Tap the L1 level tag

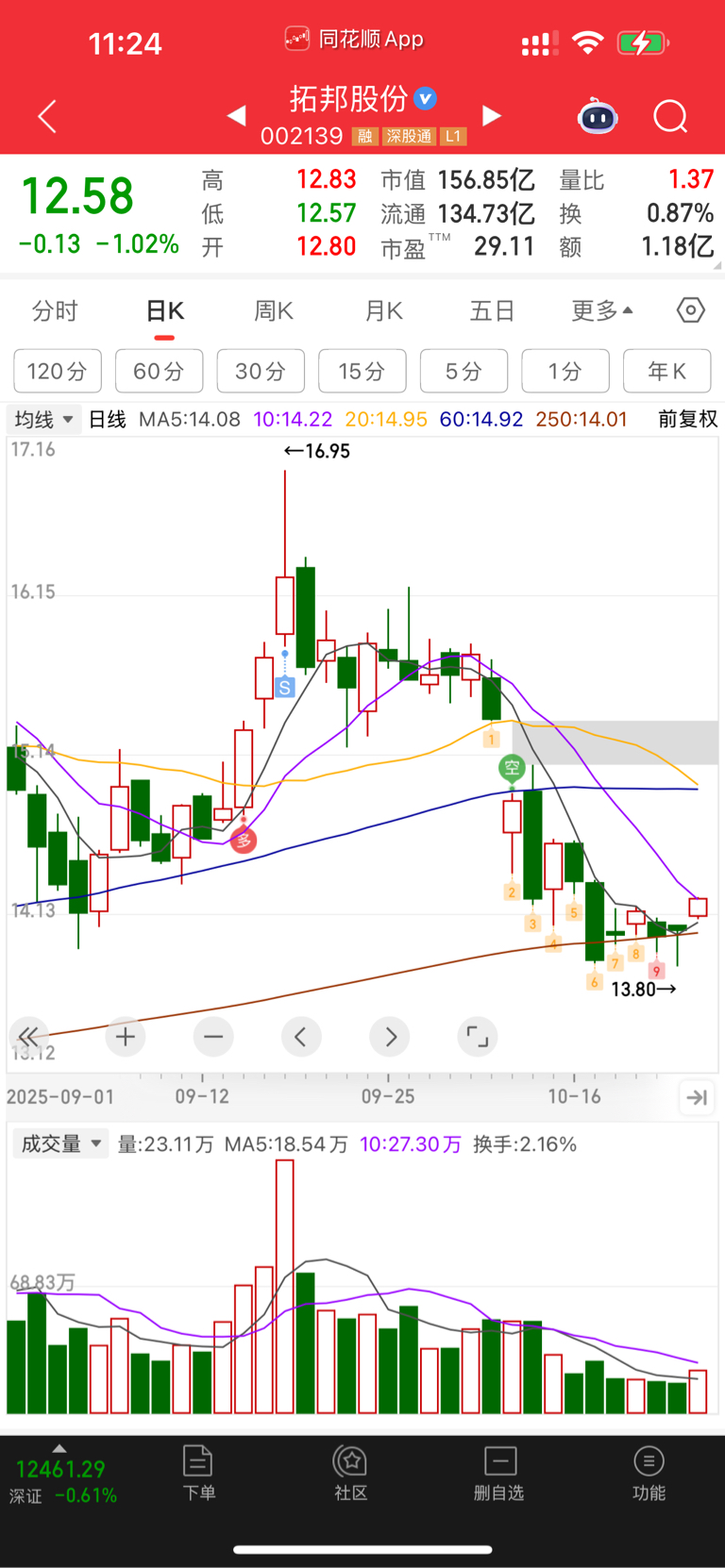[453, 137]
